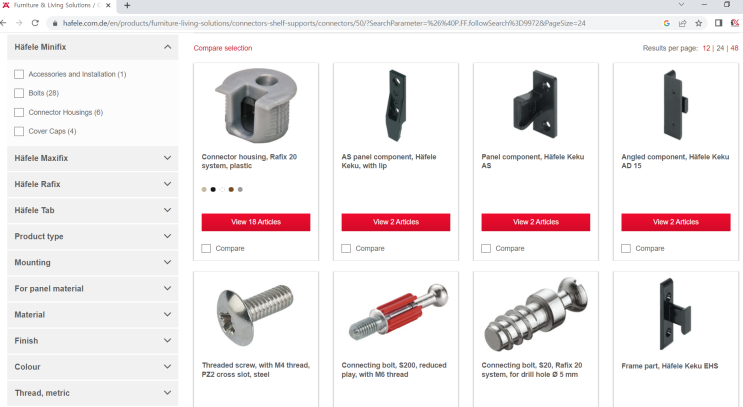Open a new browser tab
This screenshot has width=743, height=407.
pyautogui.click(x=127, y=6)
